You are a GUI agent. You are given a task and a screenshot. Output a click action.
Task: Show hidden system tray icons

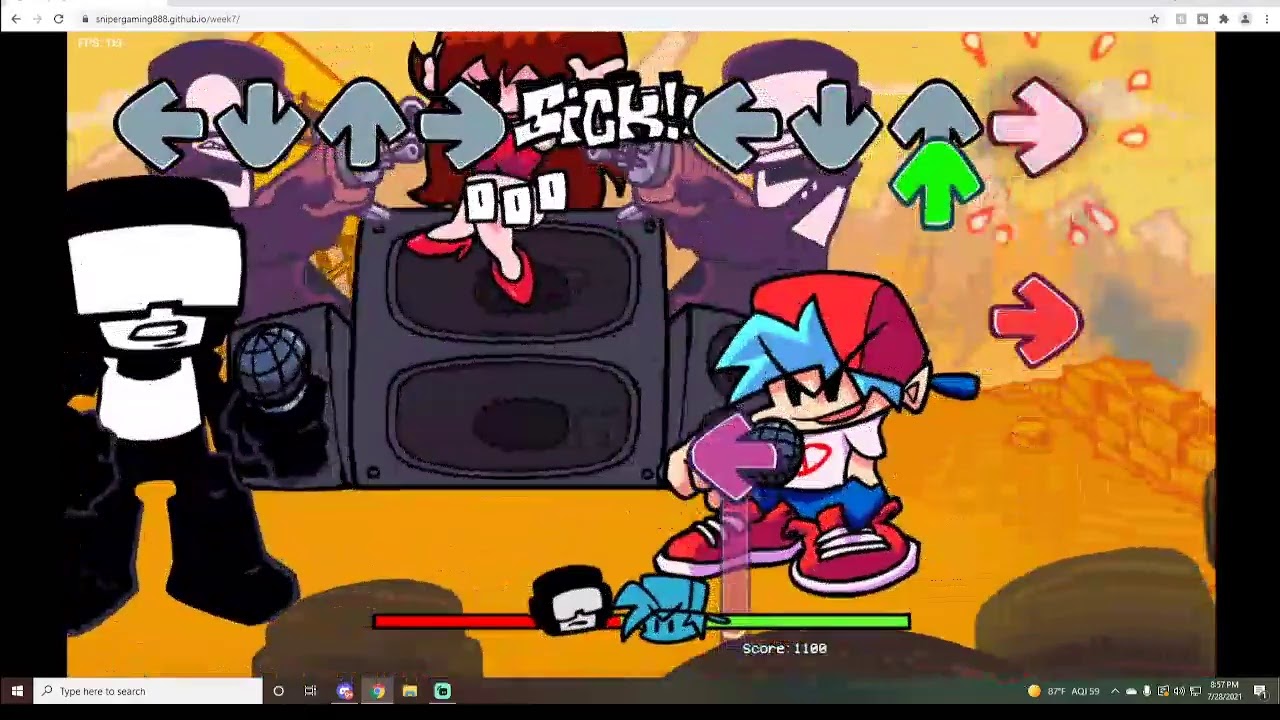pos(1115,691)
